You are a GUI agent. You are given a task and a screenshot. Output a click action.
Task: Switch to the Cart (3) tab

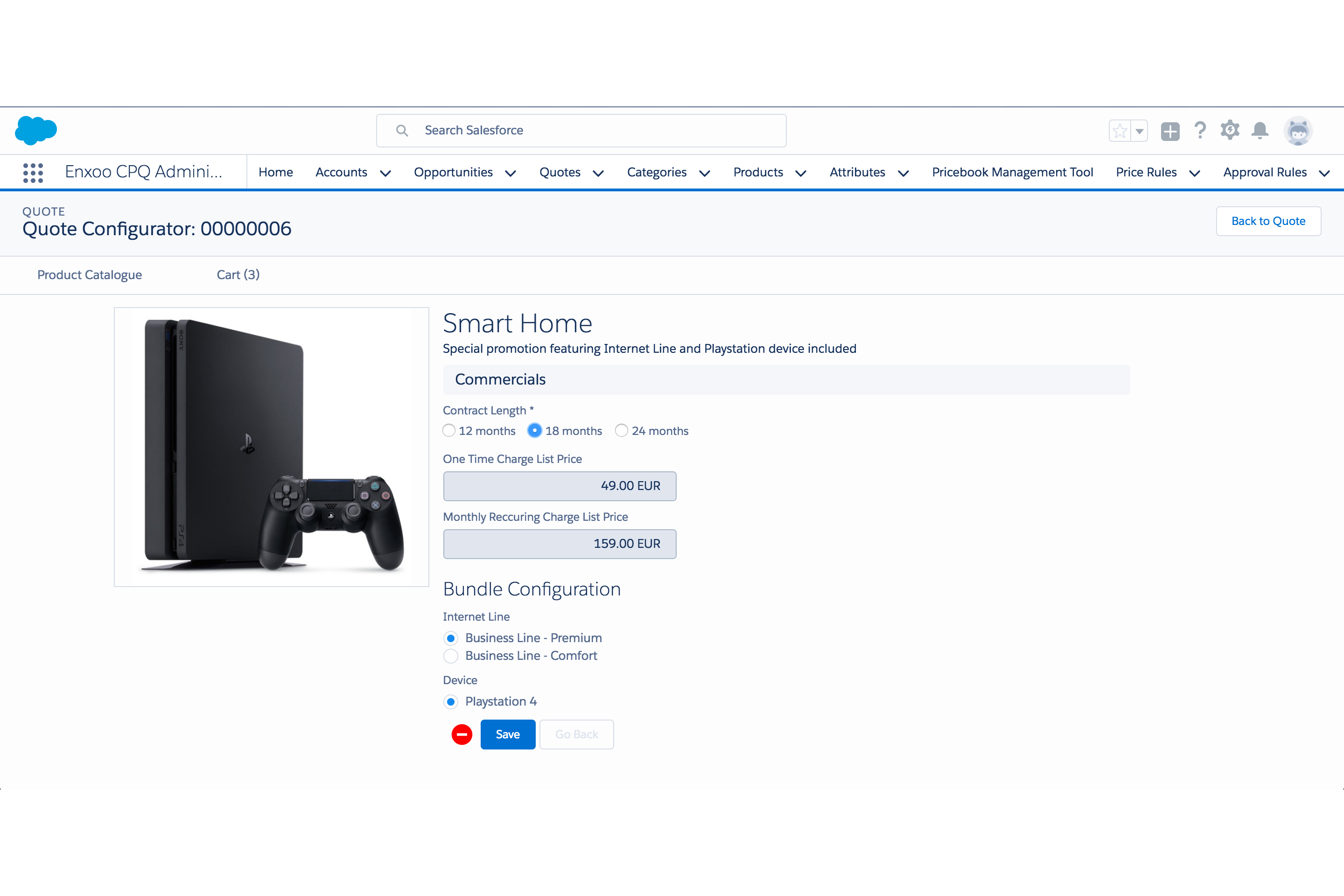(238, 275)
